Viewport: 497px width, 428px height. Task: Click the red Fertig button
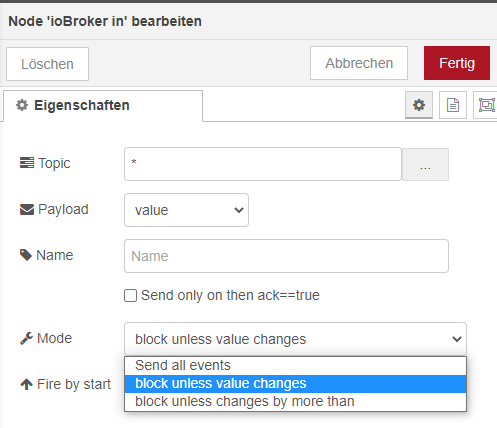pyautogui.click(x=457, y=63)
